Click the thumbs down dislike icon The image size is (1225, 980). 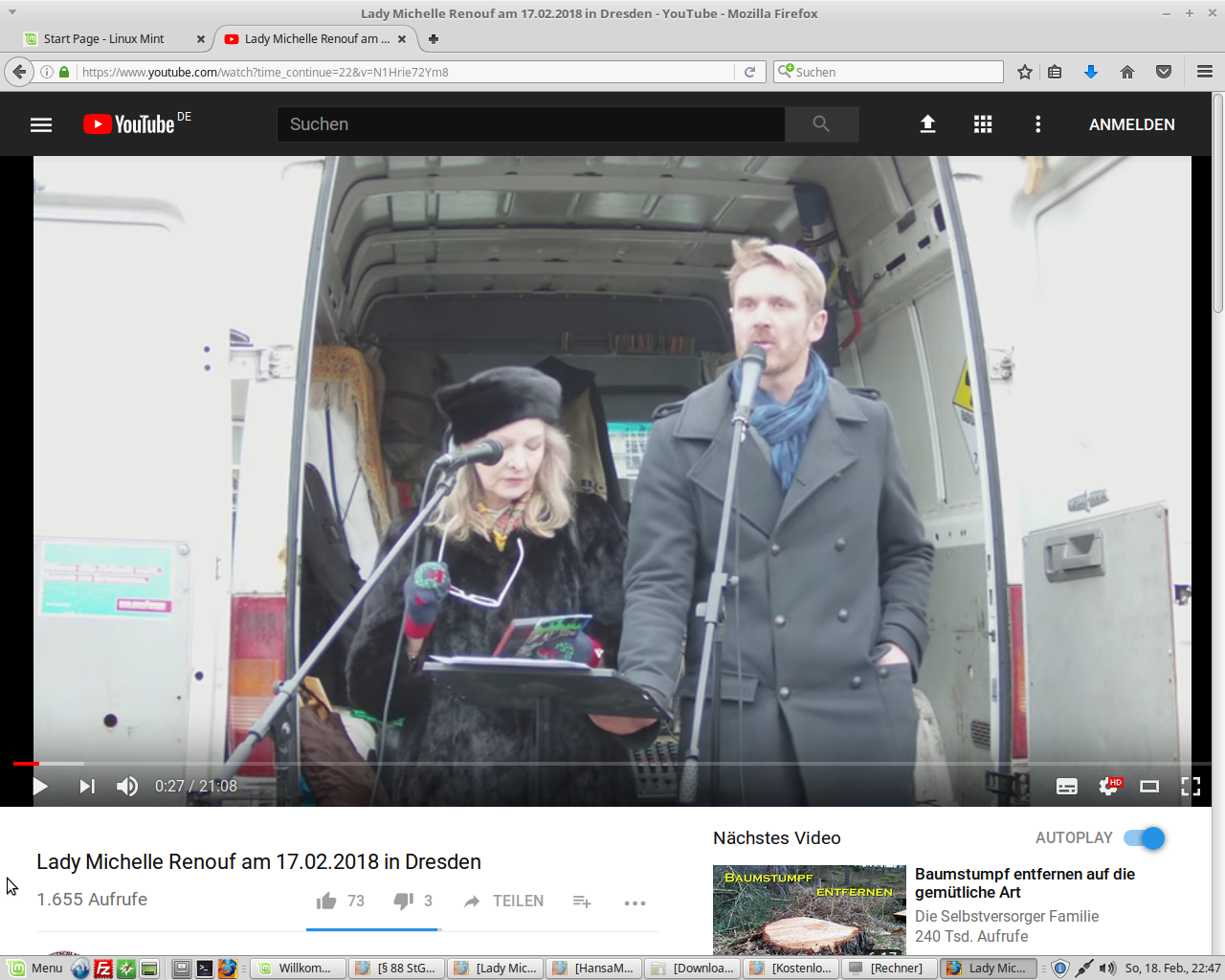[x=403, y=902]
